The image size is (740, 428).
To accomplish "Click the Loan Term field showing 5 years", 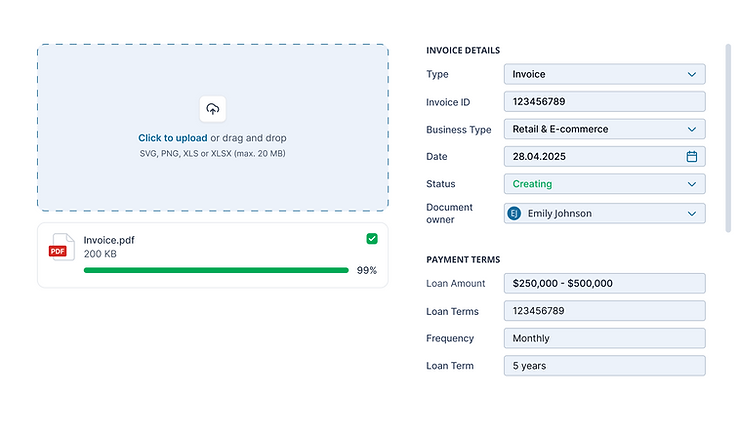I will point(605,366).
